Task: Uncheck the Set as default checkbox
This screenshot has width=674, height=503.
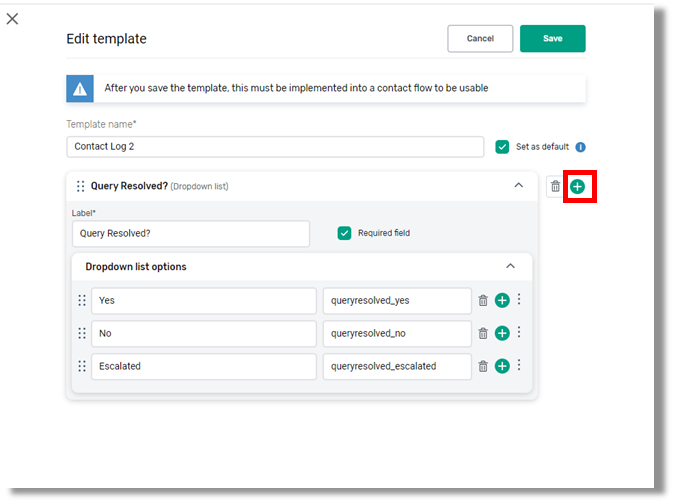Action: point(503,147)
